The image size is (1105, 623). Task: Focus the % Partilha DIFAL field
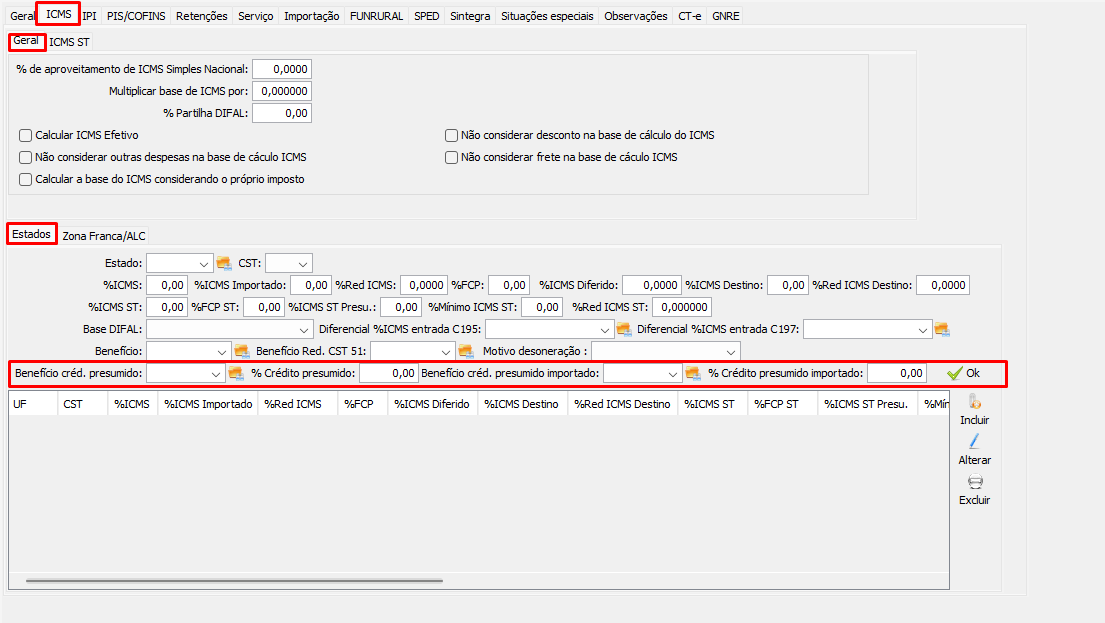click(x=282, y=113)
